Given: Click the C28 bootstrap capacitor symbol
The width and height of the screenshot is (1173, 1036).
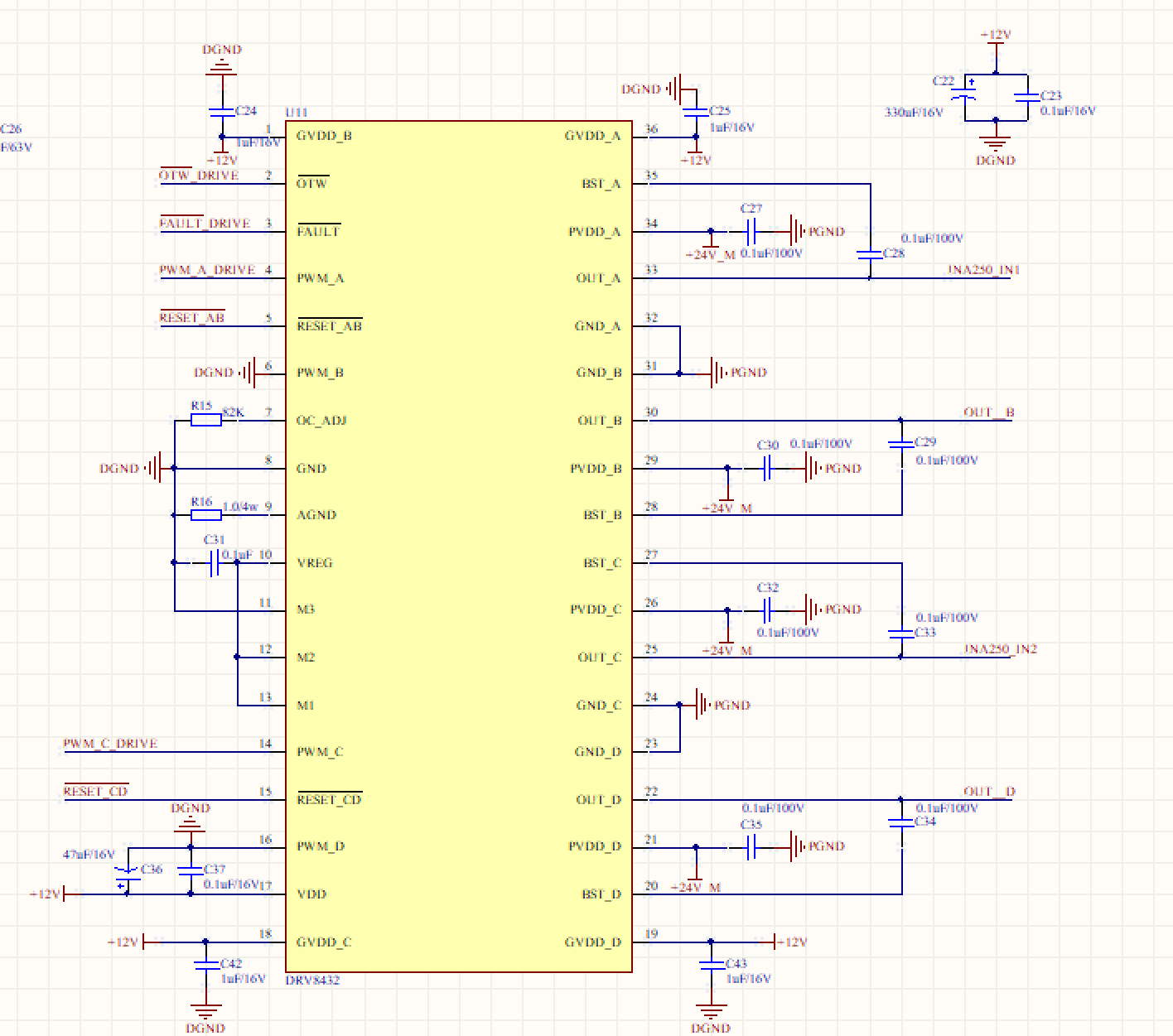Looking at the screenshot, I should click(x=870, y=254).
